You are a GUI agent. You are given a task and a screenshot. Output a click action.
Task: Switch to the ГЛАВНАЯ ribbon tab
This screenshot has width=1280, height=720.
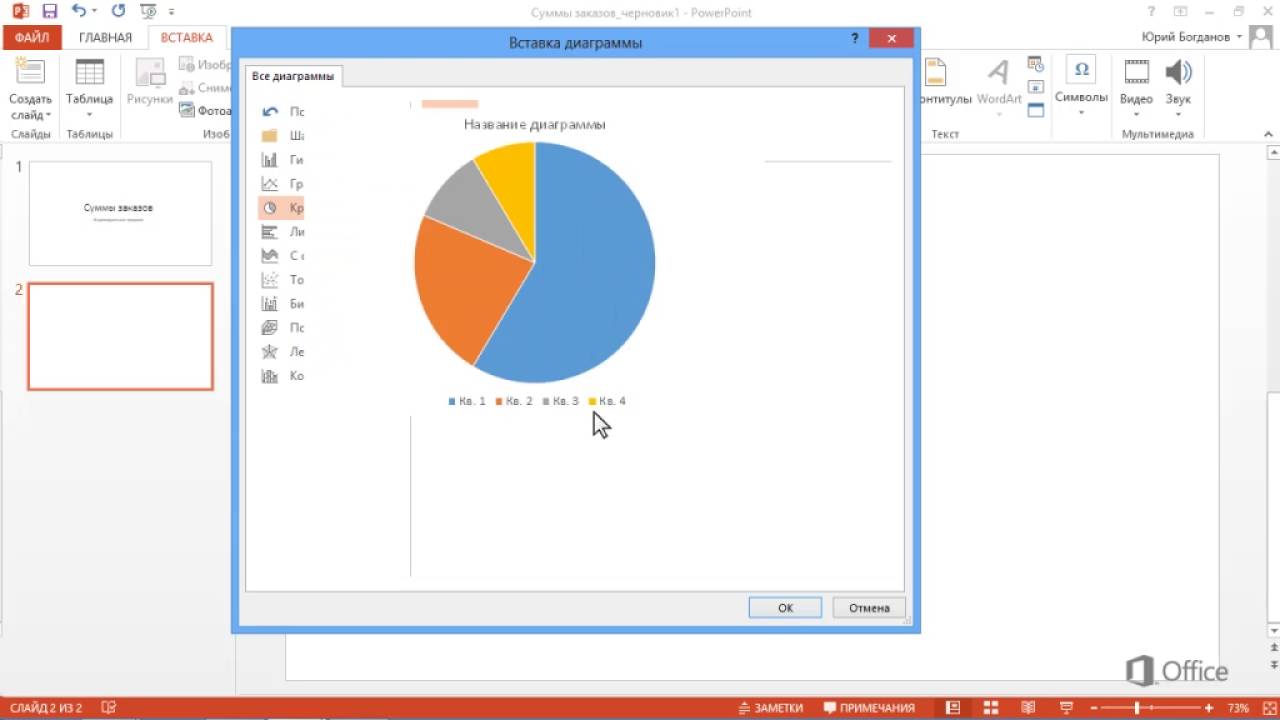coord(105,38)
